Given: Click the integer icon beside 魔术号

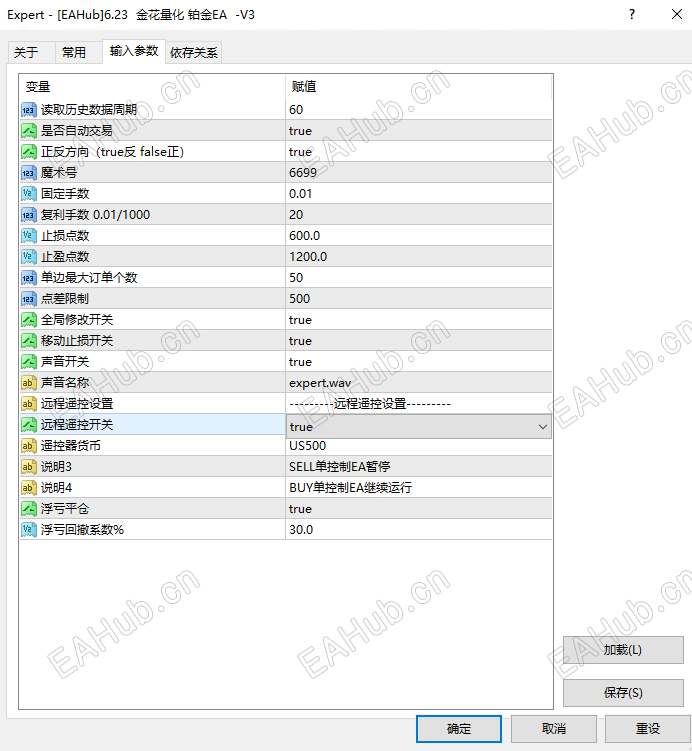Looking at the screenshot, I should tap(29, 173).
